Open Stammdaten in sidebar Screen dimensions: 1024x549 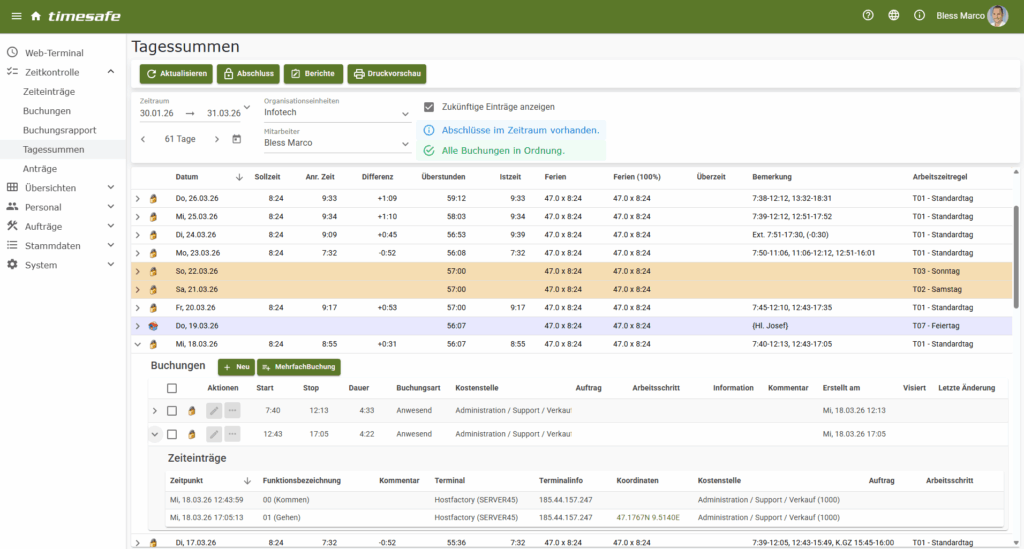(53, 245)
